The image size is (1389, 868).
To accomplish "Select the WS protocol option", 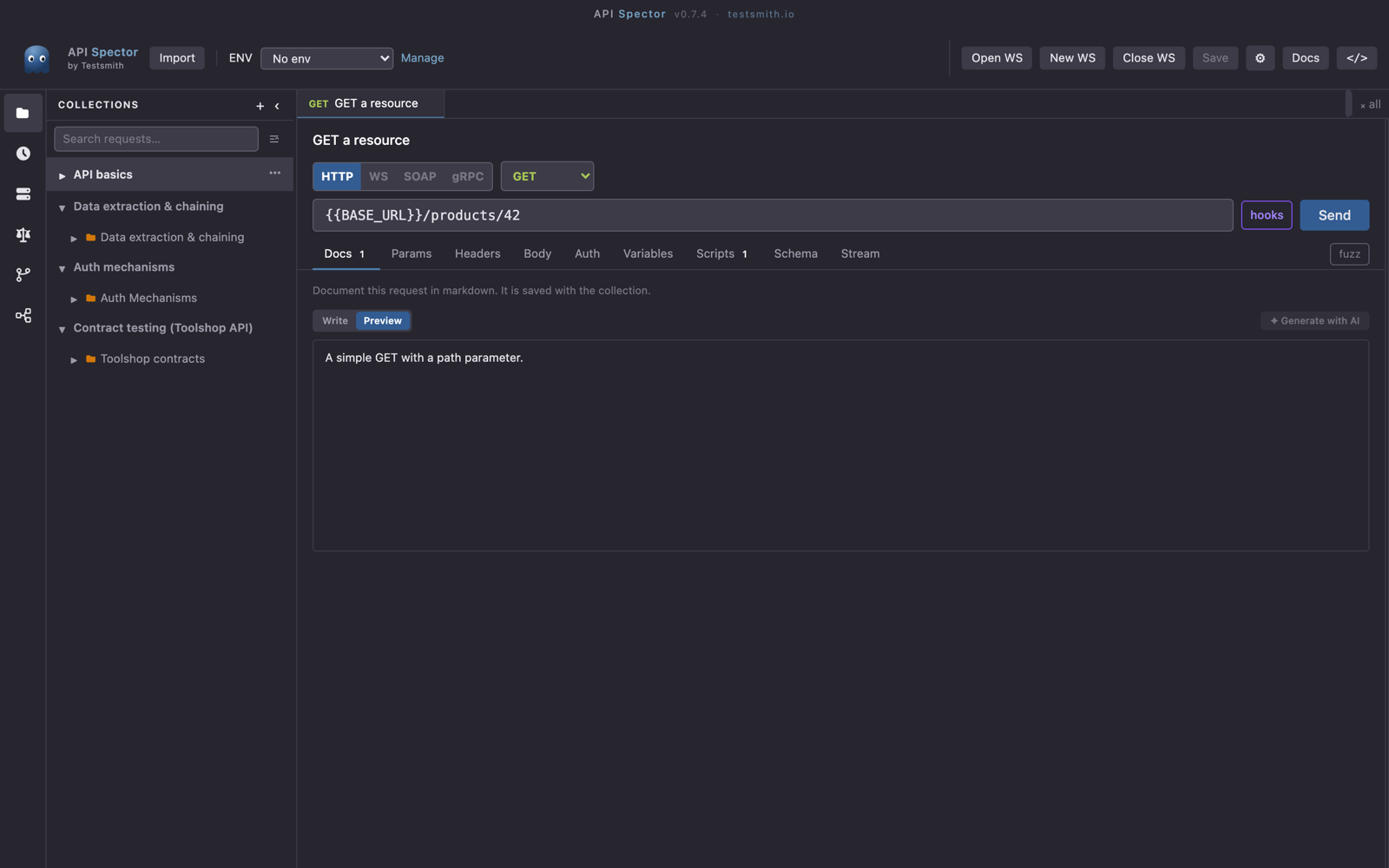I will click(x=379, y=176).
